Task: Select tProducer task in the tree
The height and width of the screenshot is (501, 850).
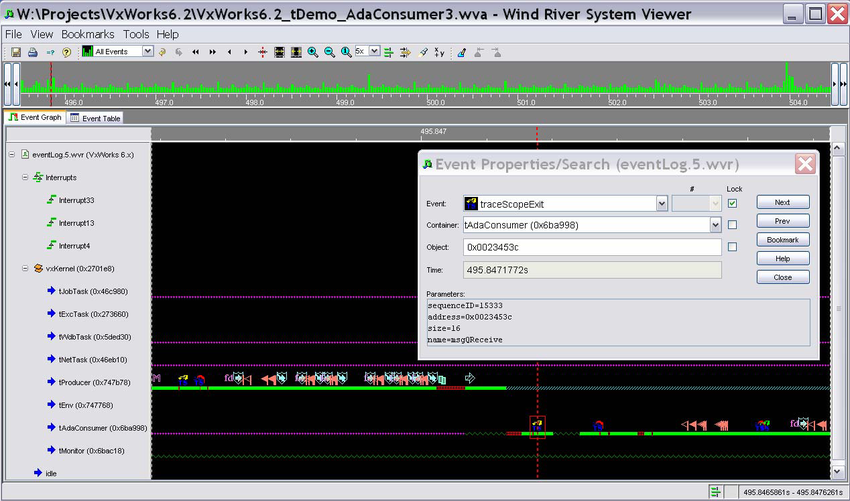Action: tap(89, 382)
